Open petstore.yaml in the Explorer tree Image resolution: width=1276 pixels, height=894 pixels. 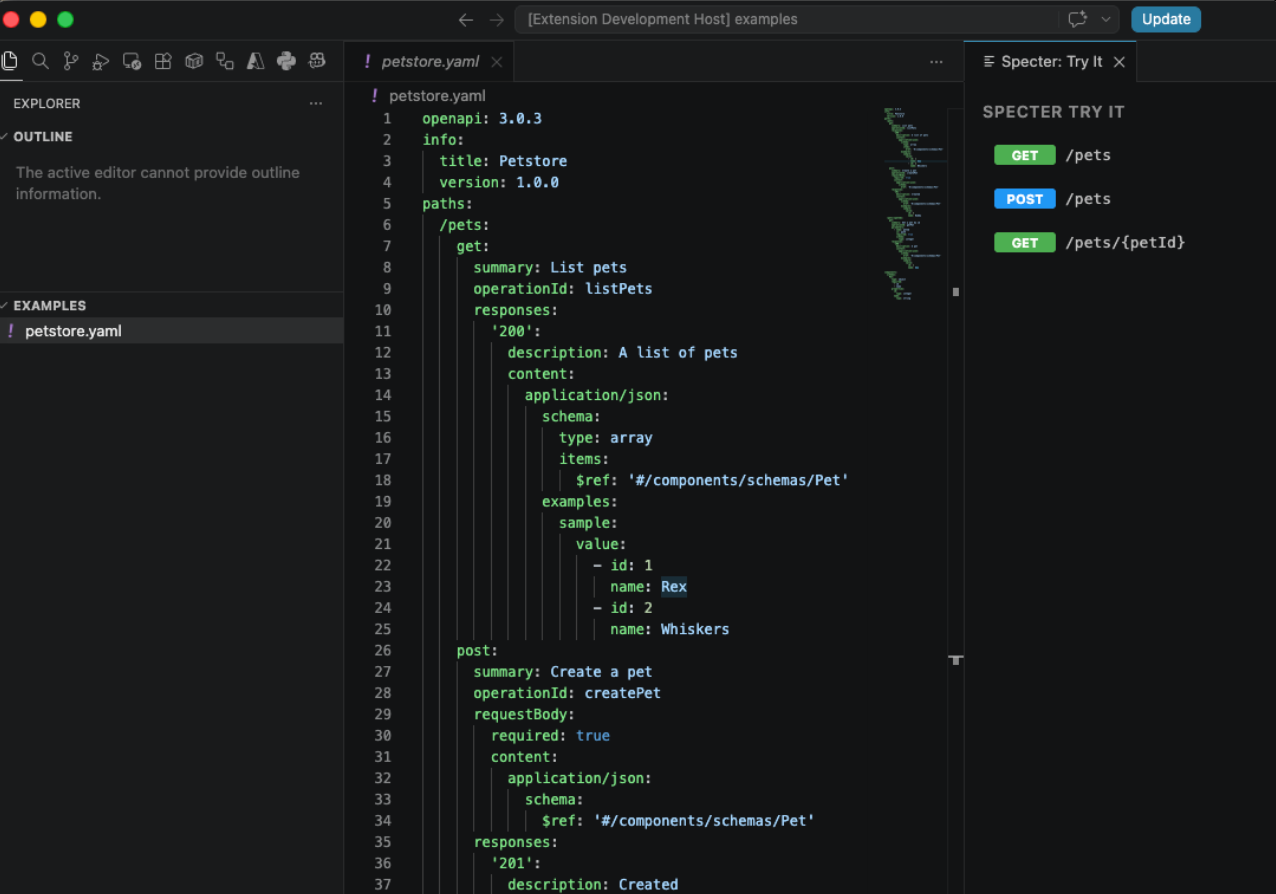coord(171,331)
